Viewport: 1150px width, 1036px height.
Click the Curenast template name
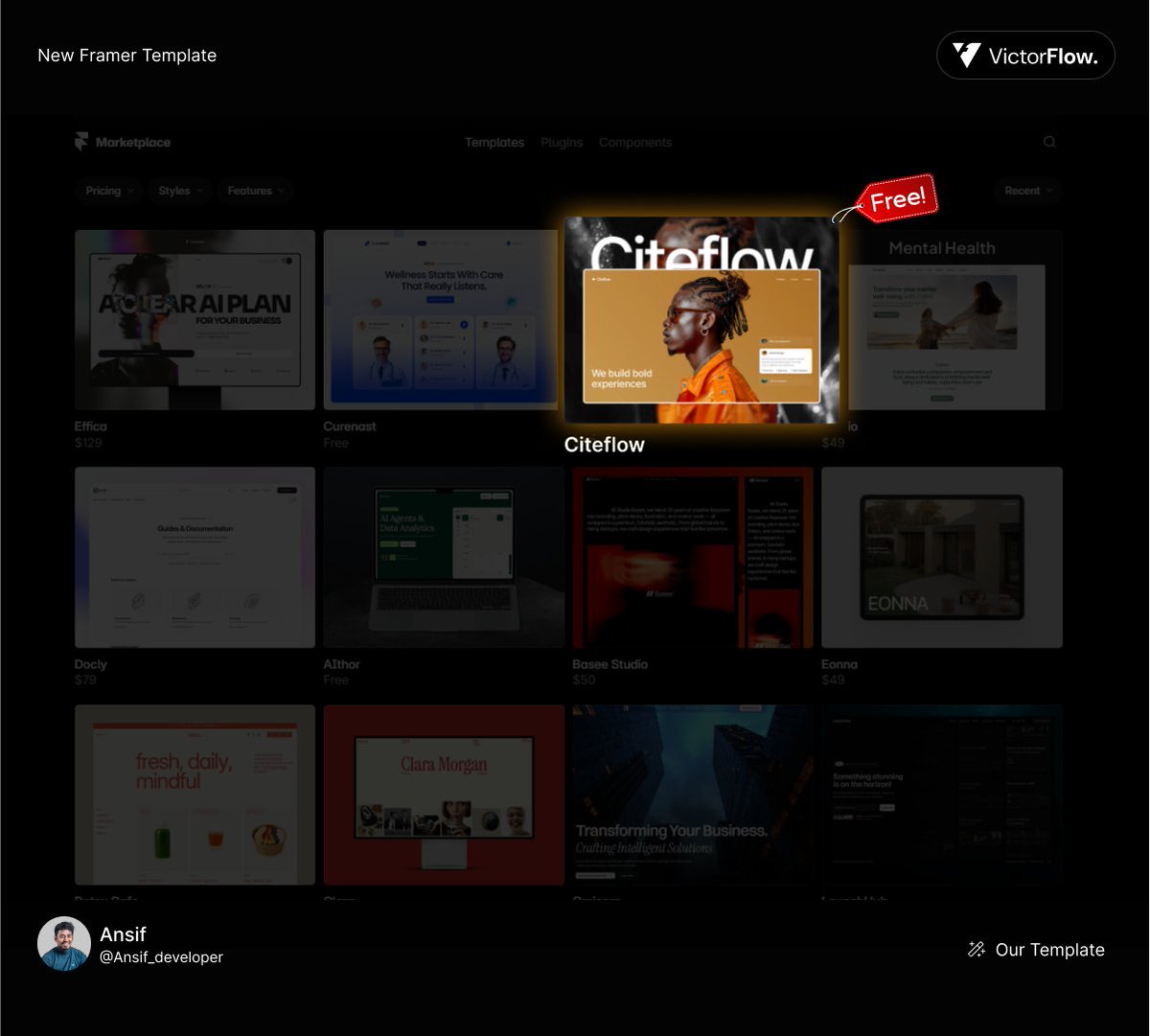pos(350,426)
